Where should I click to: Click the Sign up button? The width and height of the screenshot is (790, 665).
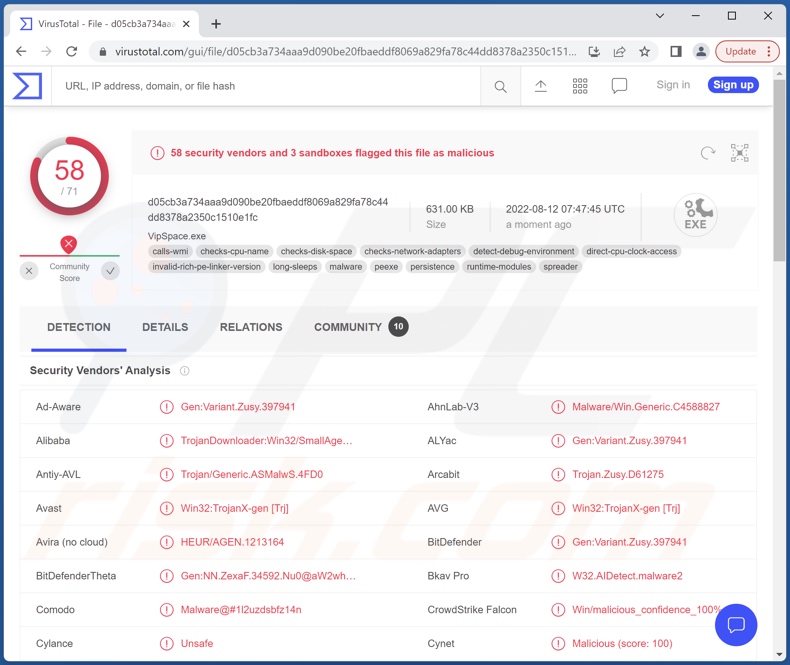(x=733, y=85)
